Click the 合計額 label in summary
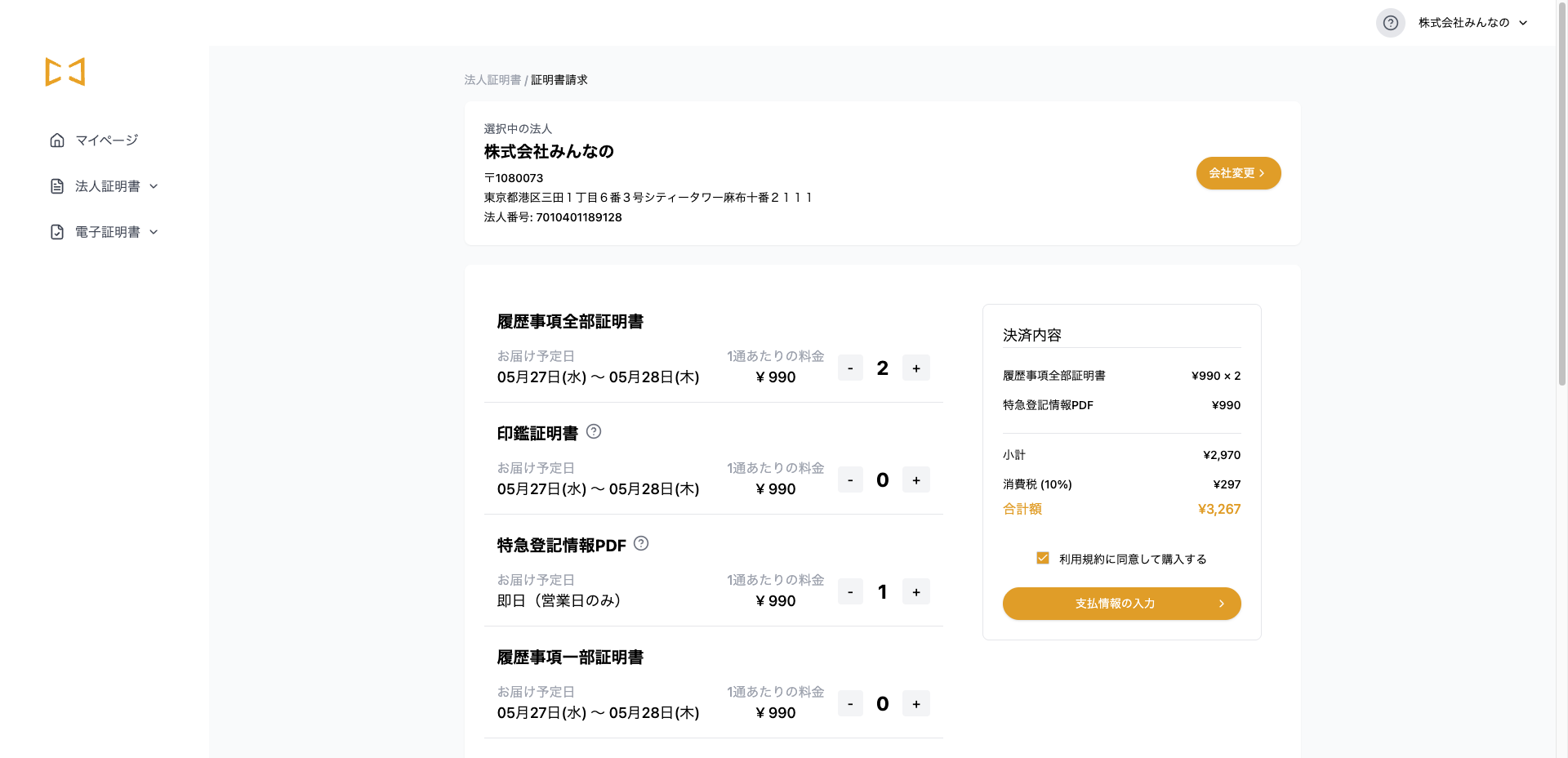 pos(1022,509)
